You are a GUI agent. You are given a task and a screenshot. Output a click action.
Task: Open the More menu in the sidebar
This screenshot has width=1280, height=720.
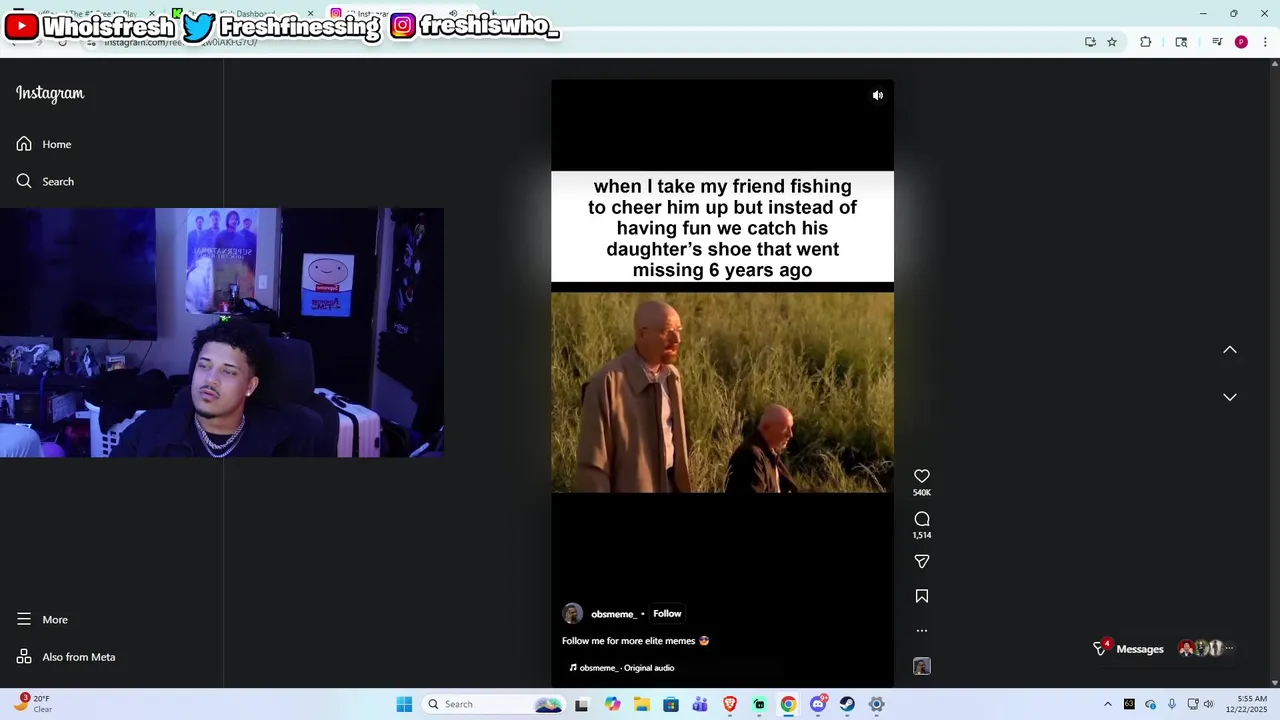[42, 619]
